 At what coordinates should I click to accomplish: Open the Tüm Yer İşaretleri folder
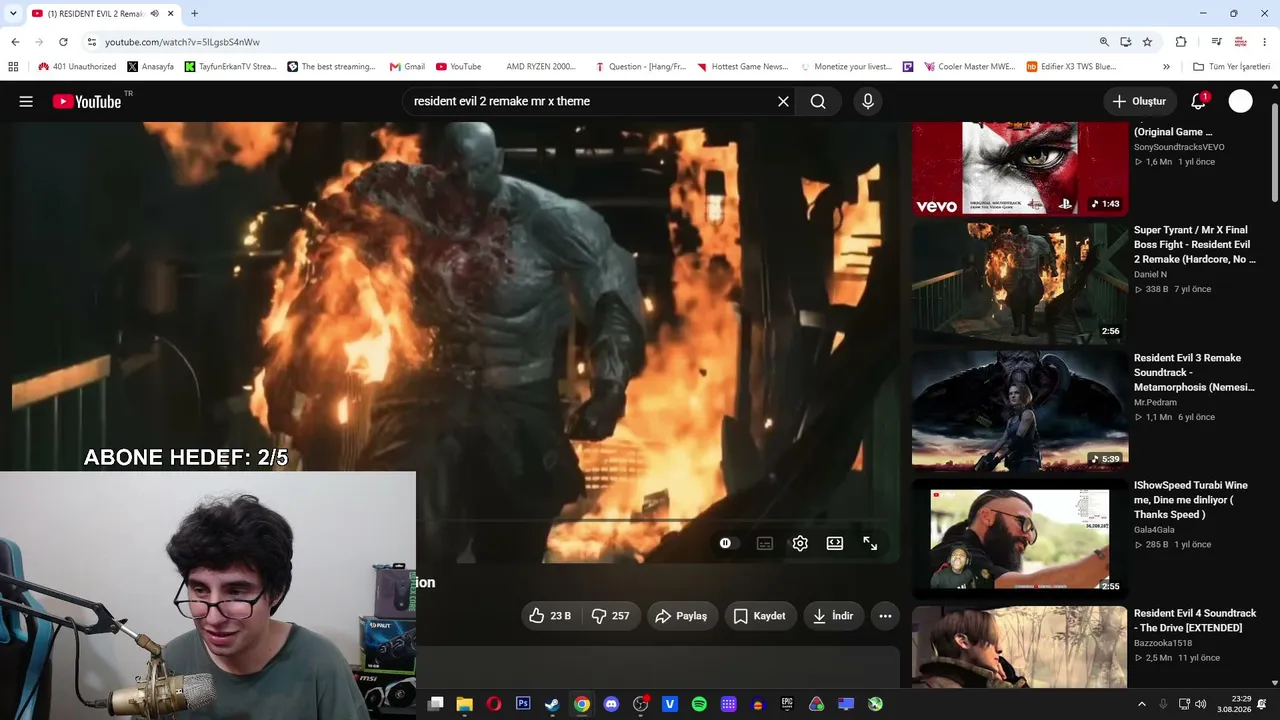1231,67
